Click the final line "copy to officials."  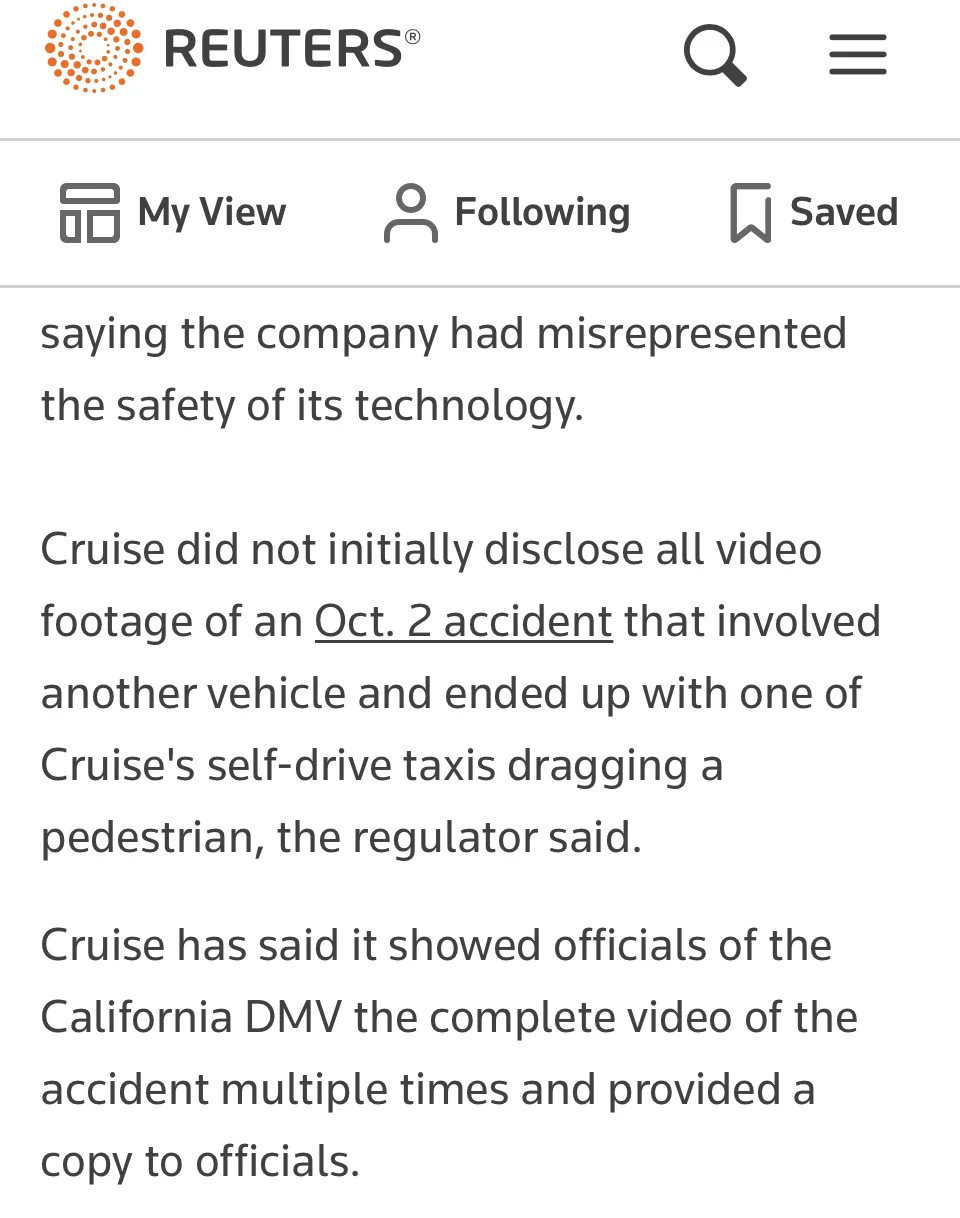pyautogui.click(x=200, y=1162)
